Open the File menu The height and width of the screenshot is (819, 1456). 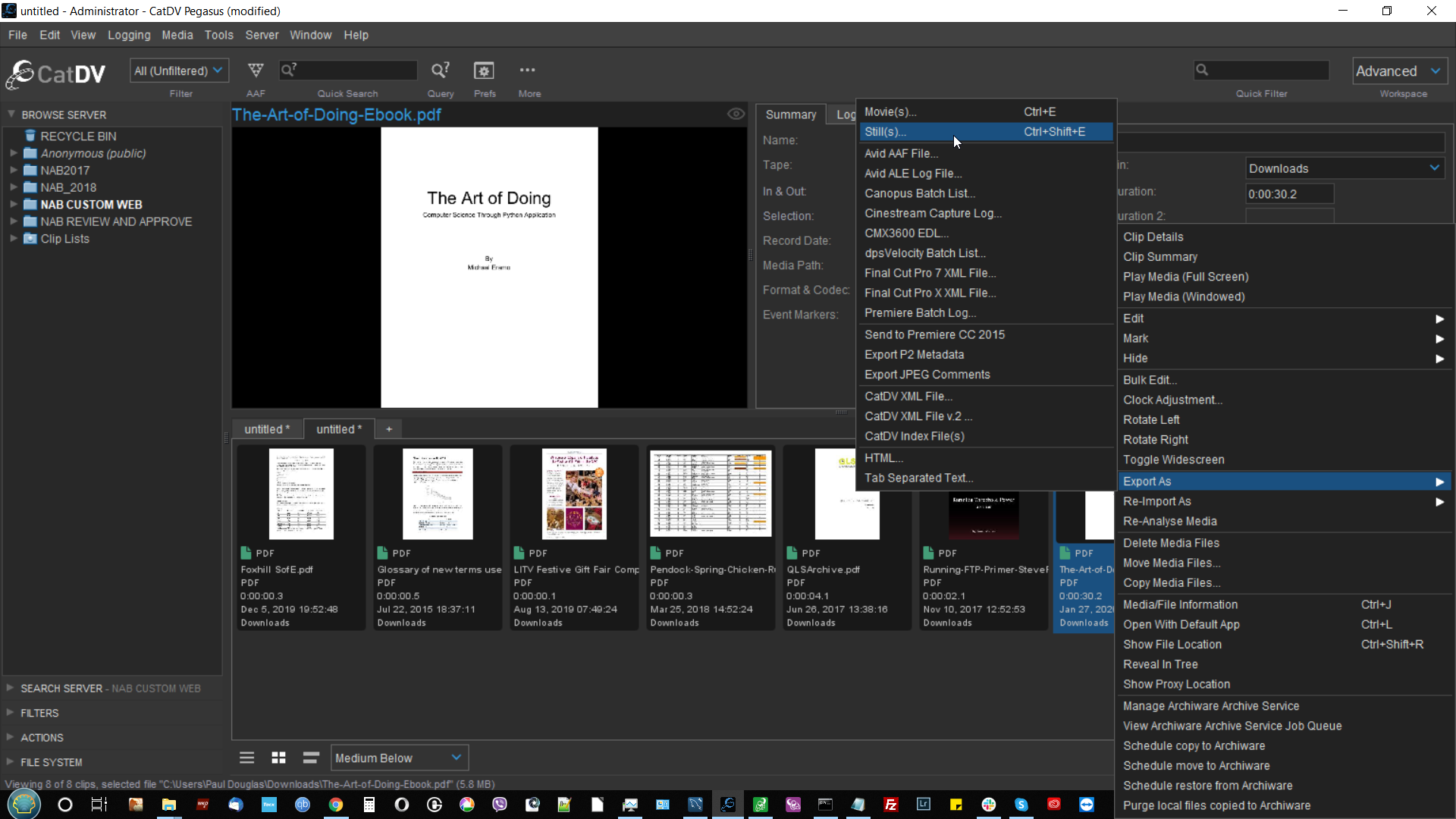coord(17,35)
